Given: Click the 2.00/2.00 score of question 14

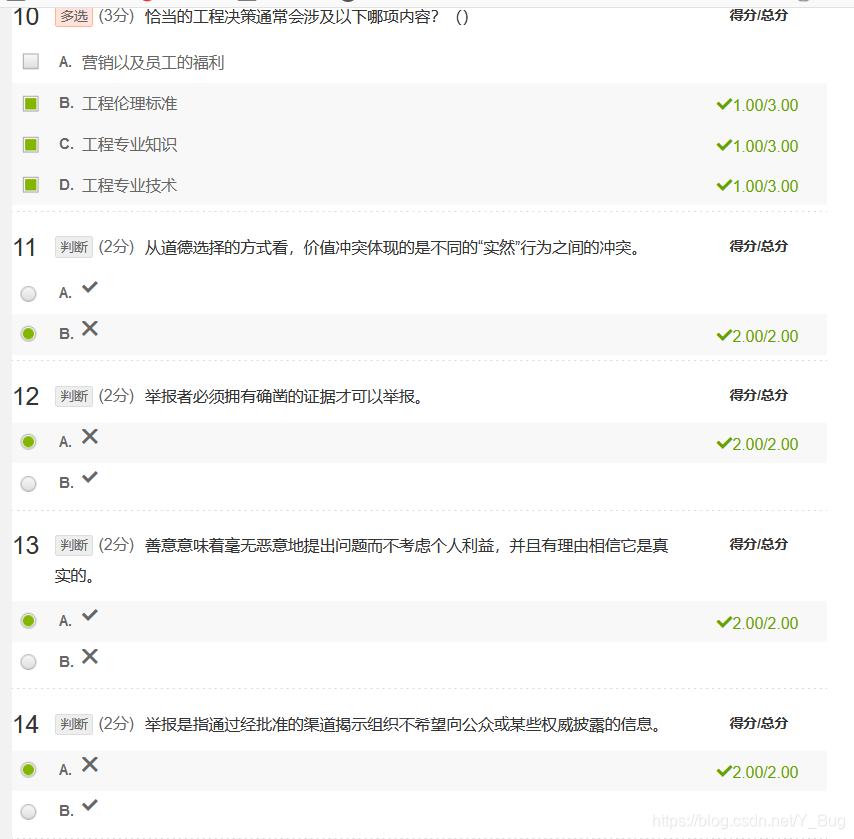Looking at the screenshot, I should pyautogui.click(x=758, y=771).
